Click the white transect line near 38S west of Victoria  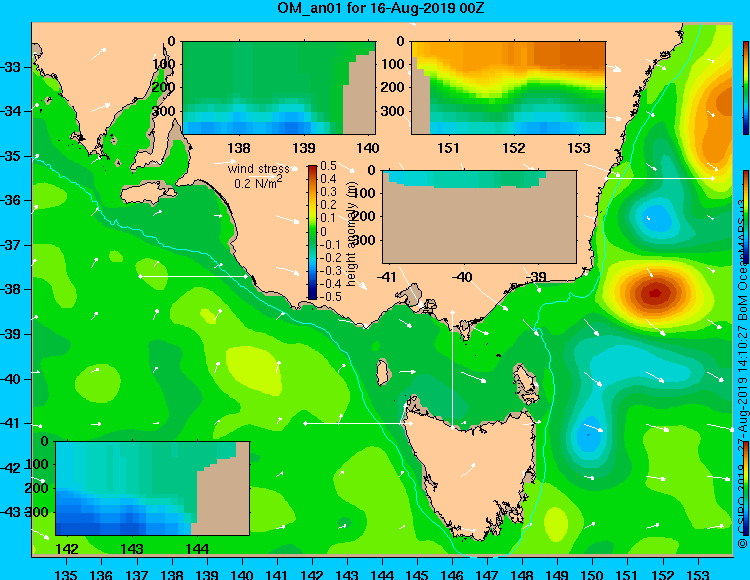tap(193, 276)
